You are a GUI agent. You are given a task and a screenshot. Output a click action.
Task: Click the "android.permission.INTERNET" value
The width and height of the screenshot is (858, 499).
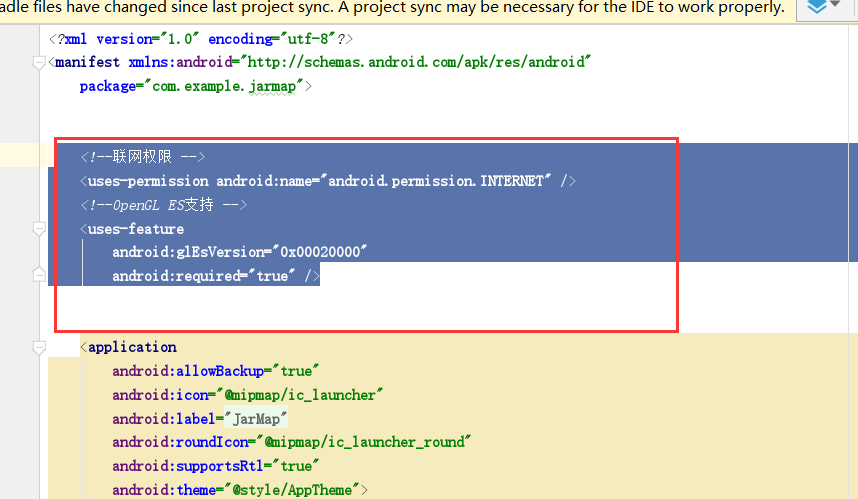point(436,181)
